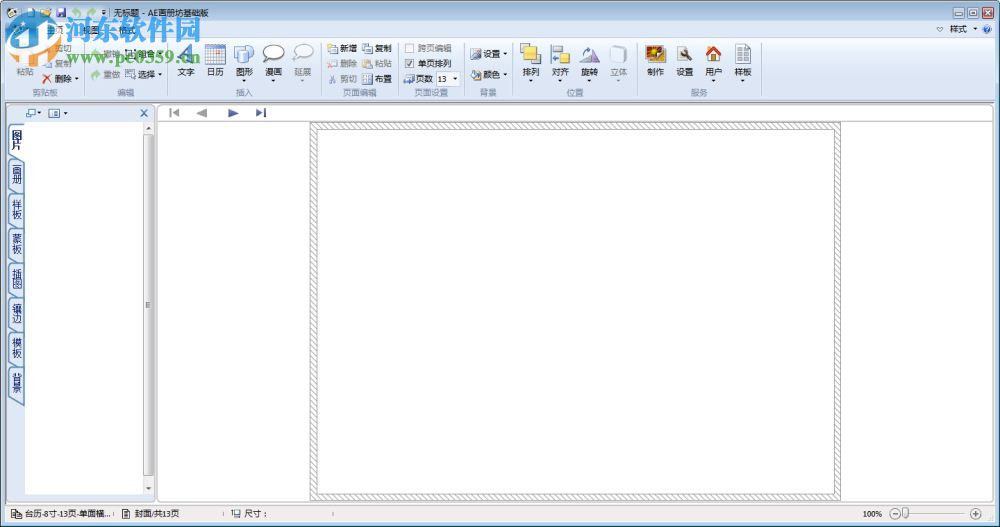Go to the next page
1000x527 pixels.
(x=233, y=113)
